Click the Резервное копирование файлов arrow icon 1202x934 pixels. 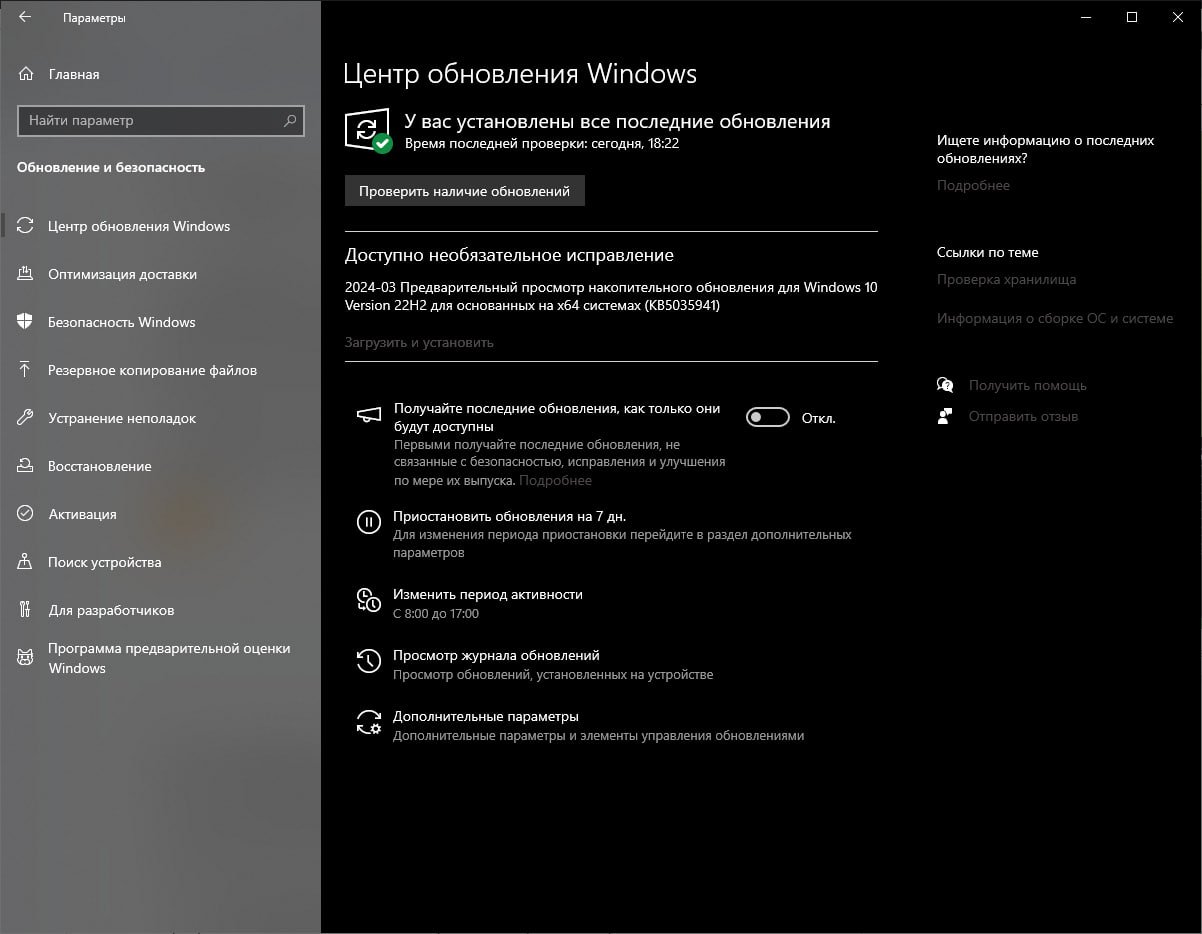point(26,370)
